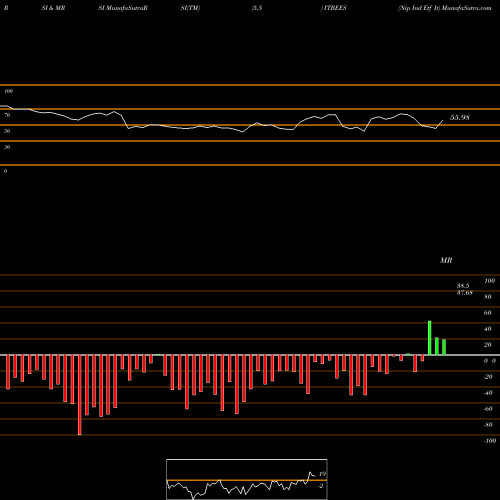Click the 30 level label on RSI axis
500x500 pixels.
coord(7,147)
